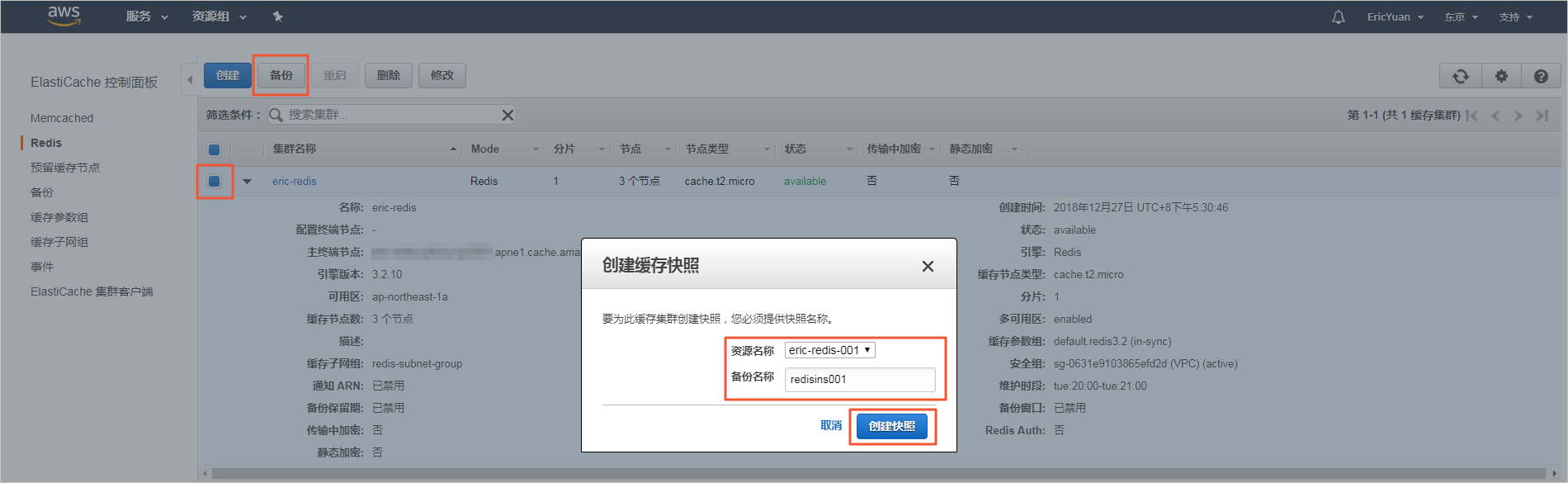This screenshot has height=483, width=1568.
Task: Open 事件 in the sidebar
Action: [42, 267]
